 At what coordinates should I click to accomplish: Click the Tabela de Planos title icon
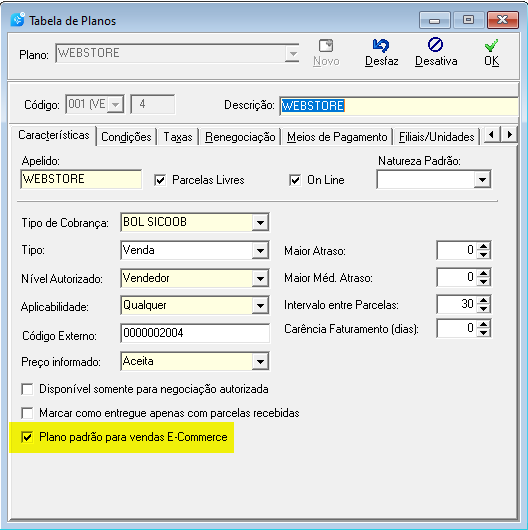(17, 20)
